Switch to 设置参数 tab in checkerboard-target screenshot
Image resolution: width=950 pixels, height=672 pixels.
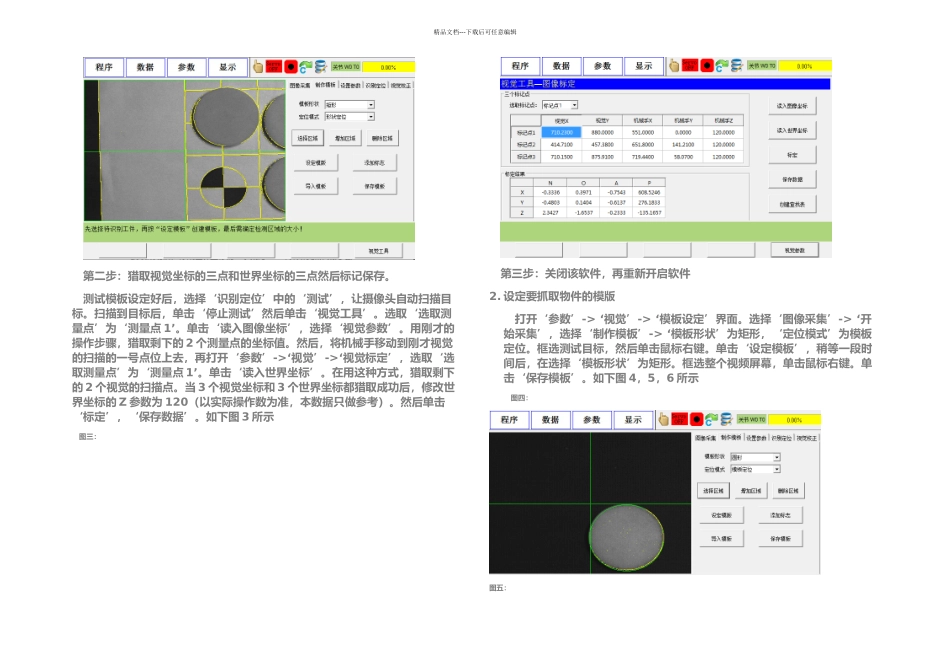coord(350,85)
